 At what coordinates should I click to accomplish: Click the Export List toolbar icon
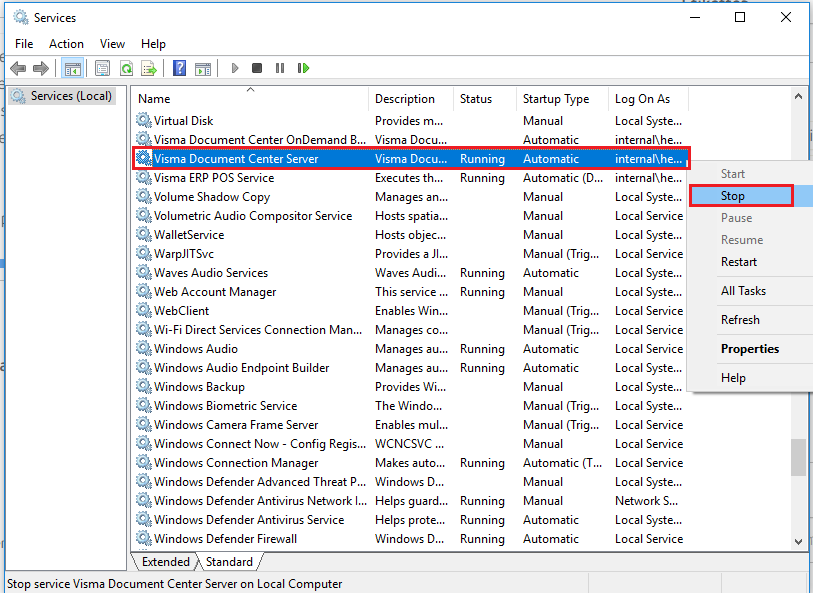pyautogui.click(x=149, y=68)
